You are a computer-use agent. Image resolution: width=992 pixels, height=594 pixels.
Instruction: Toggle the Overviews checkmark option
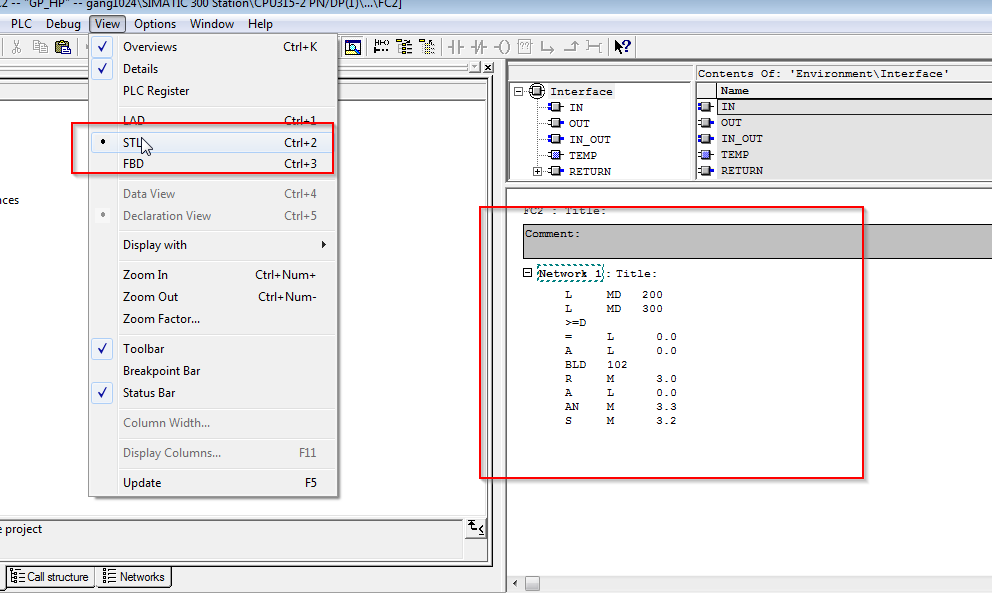coord(149,47)
